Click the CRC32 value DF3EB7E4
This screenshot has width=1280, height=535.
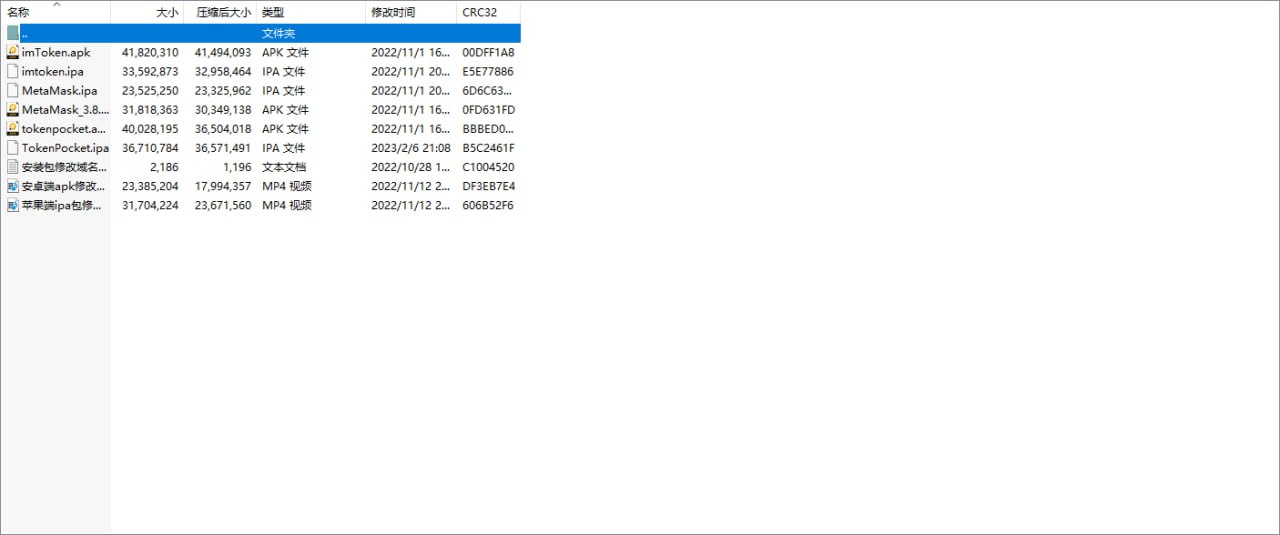[x=488, y=186]
